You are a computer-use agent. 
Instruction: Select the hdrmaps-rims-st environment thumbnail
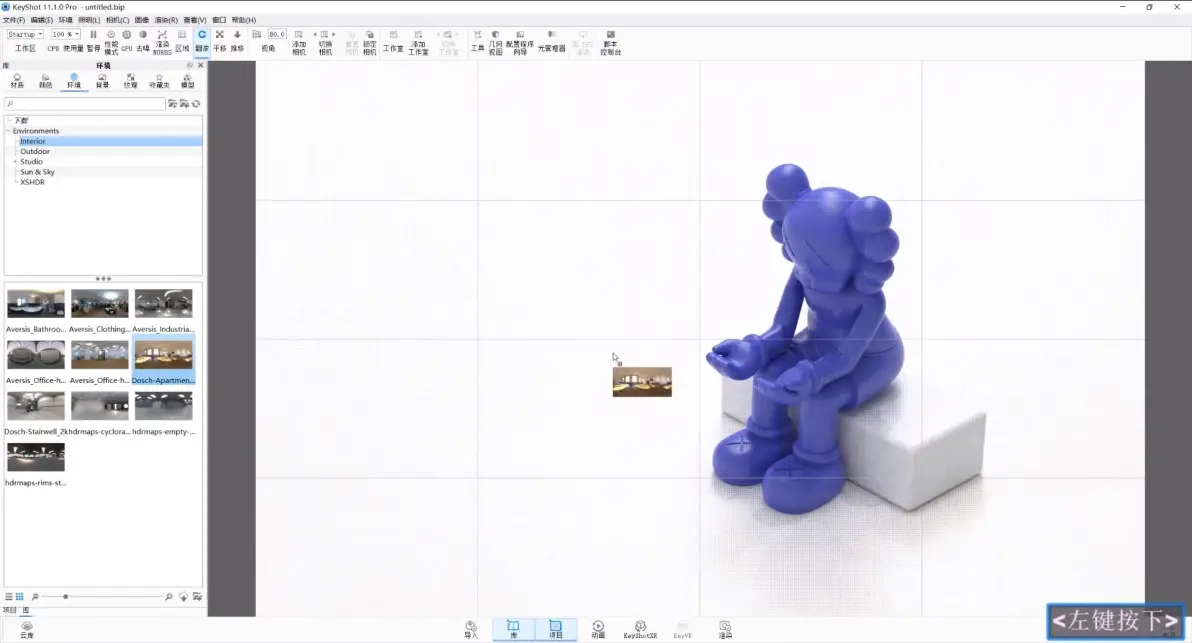36,457
